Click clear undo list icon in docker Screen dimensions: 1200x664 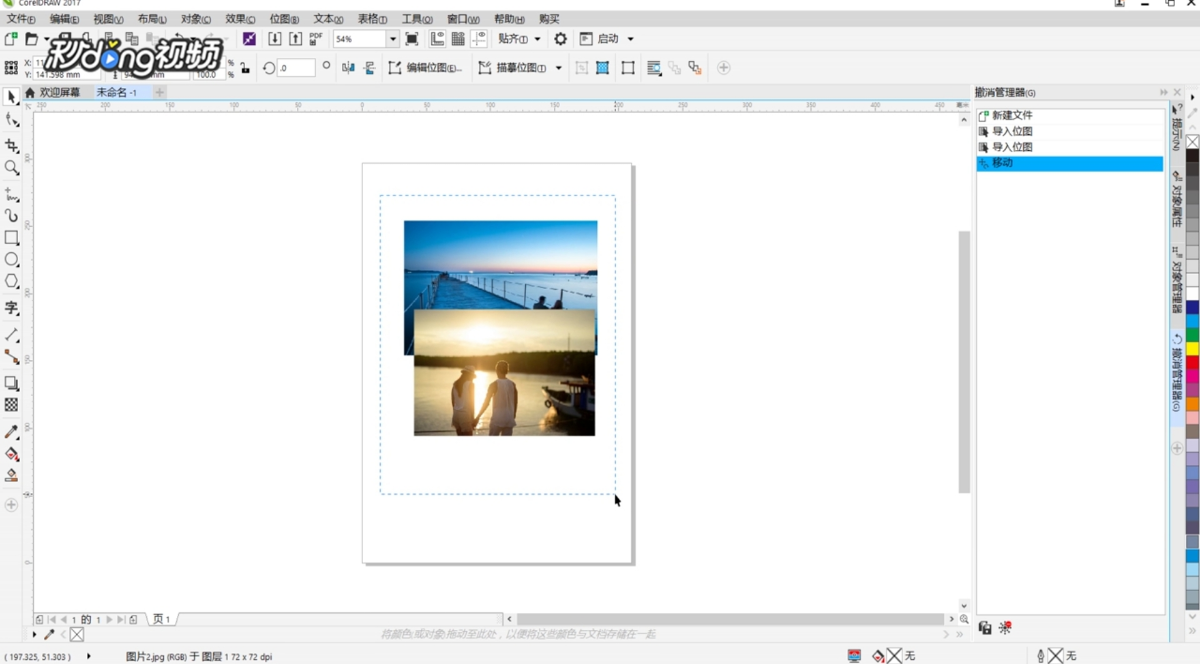(x=1005, y=628)
